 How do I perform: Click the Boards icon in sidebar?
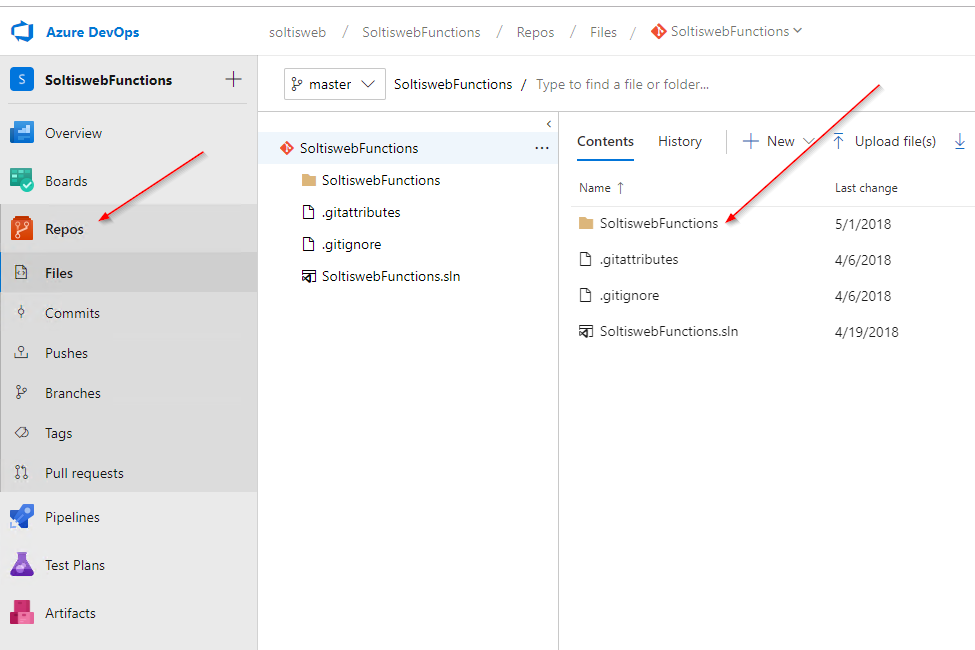coord(22,180)
